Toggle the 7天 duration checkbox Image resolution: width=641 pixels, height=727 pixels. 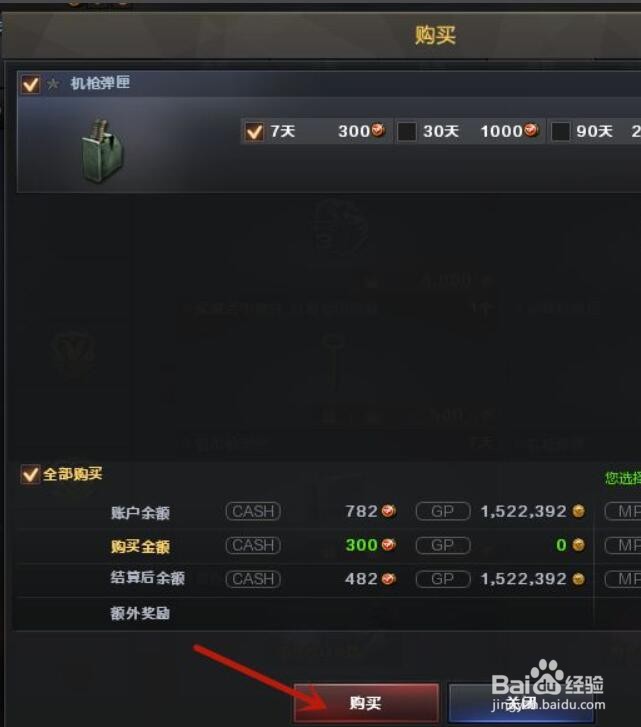click(x=254, y=132)
